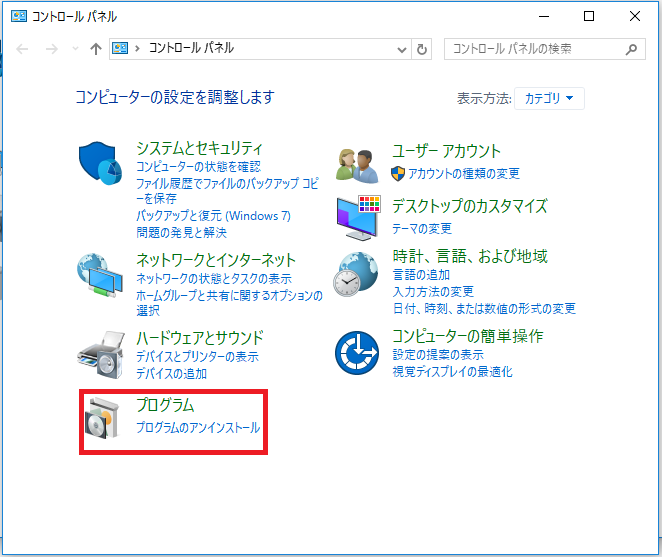Open the recent locations dropdown arrow
662x557 pixels.
(75, 49)
